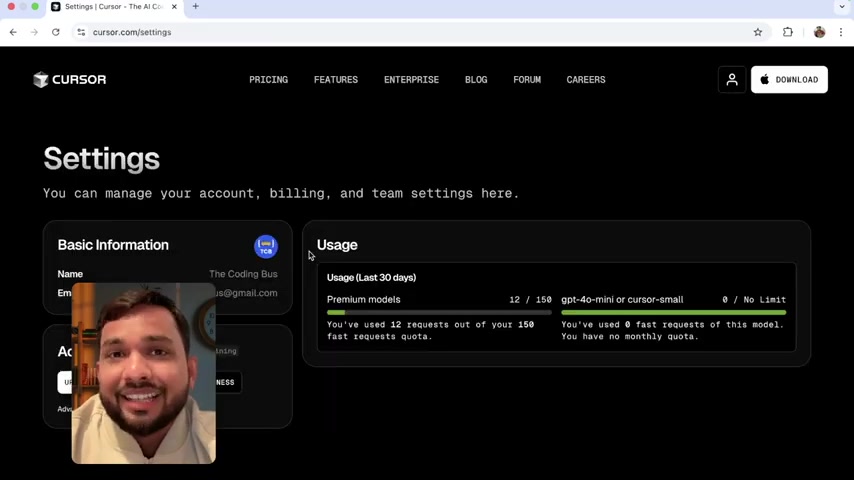Click the '0 / No Limit' usage count

(x=754, y=300)
